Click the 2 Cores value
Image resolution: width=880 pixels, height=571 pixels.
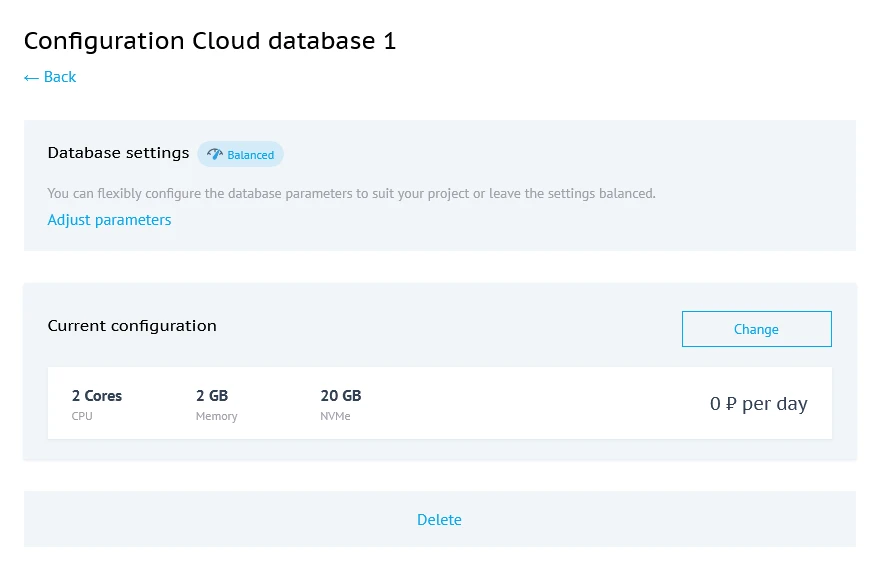97,396
